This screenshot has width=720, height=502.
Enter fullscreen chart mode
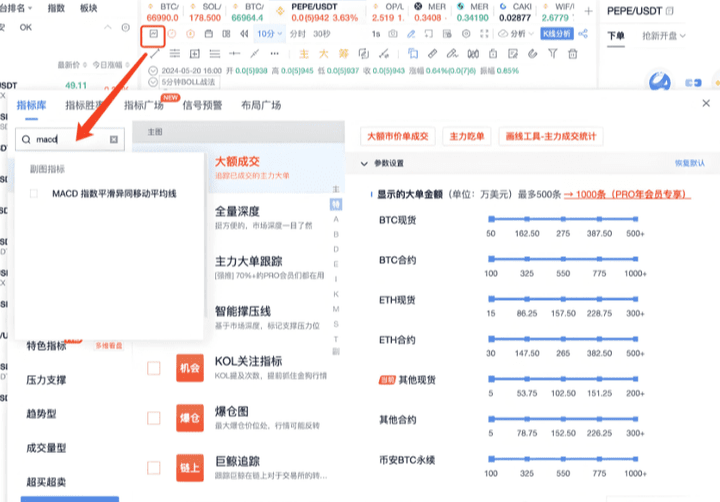pyautogui.click(x=484, y=34)
